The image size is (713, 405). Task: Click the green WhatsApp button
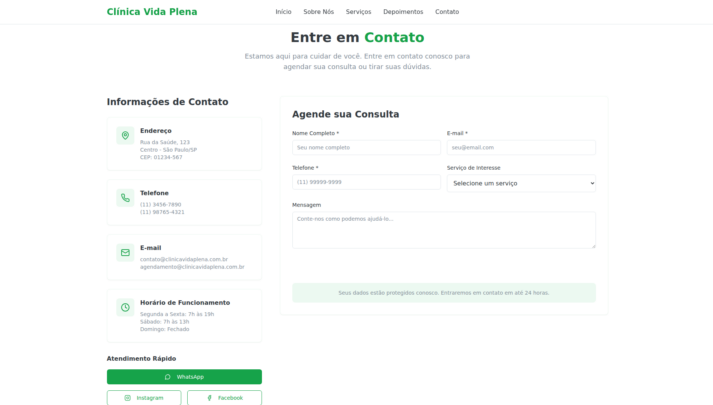[x=184, y=377]
